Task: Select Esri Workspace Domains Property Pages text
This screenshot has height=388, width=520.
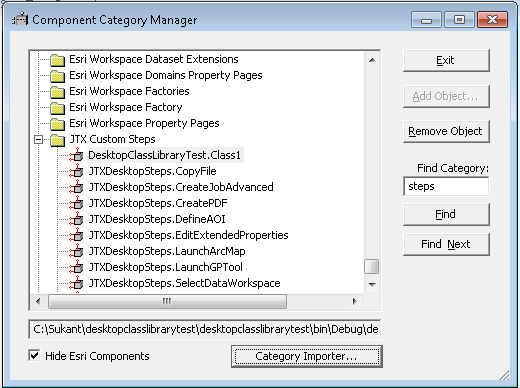Action: [166, 75]
